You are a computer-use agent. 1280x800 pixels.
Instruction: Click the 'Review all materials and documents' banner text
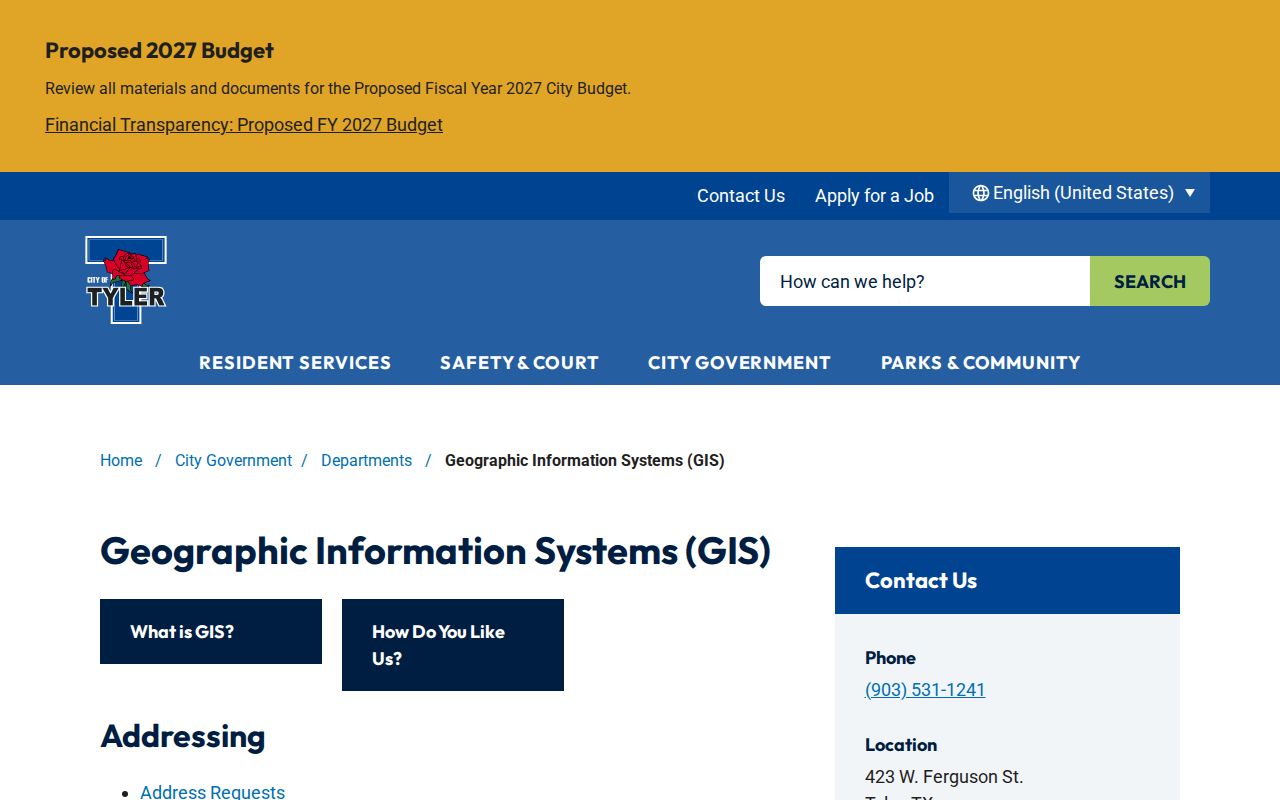click(338, 89)
